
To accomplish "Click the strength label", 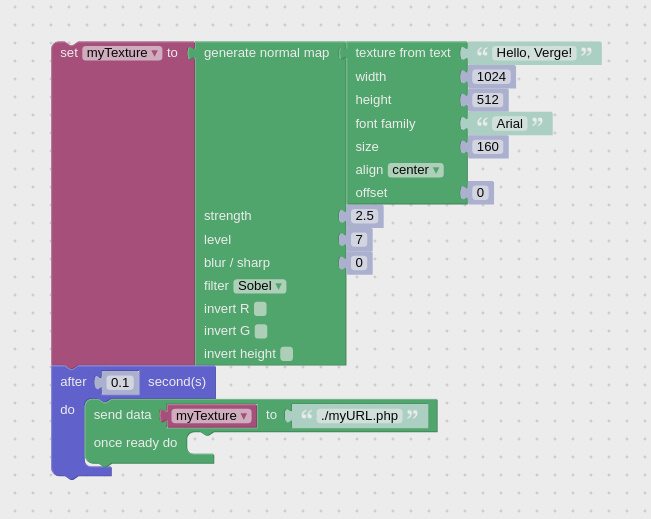I will [228, 216].
